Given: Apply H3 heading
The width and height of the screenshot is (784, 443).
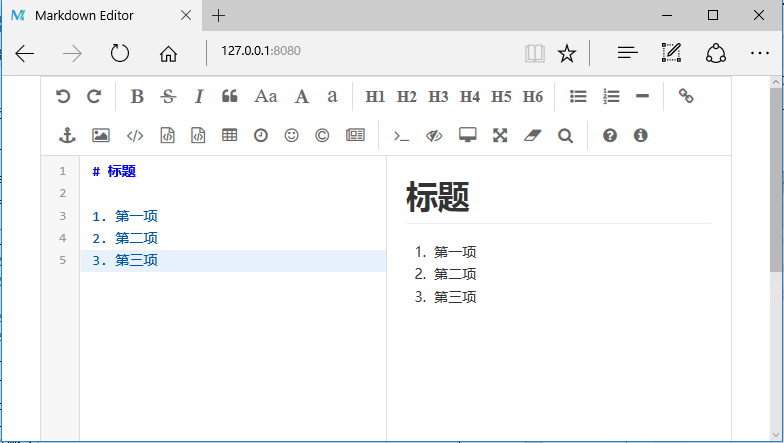Looking at the screenshot, I should coord(438,96).
